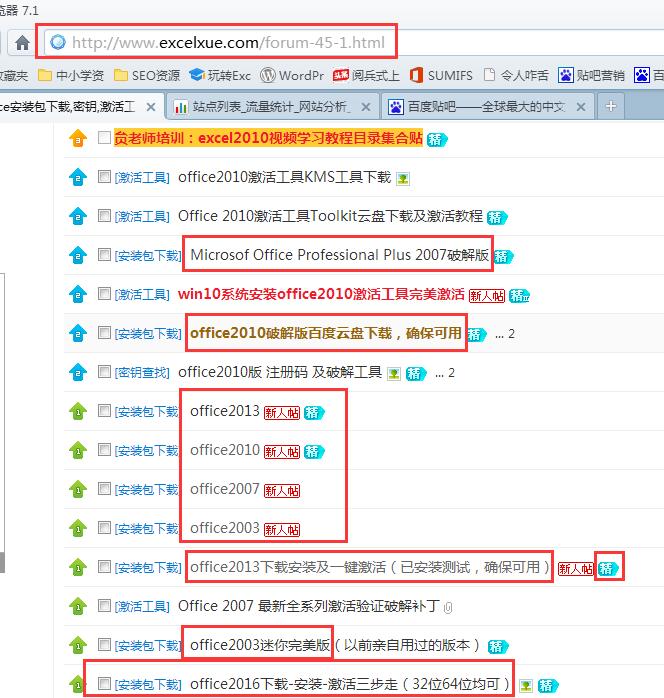This screenshot has height=698, width=664.
Task: Click 新人帖 badge on win10系统安装 row
Action: coord(486,296)
